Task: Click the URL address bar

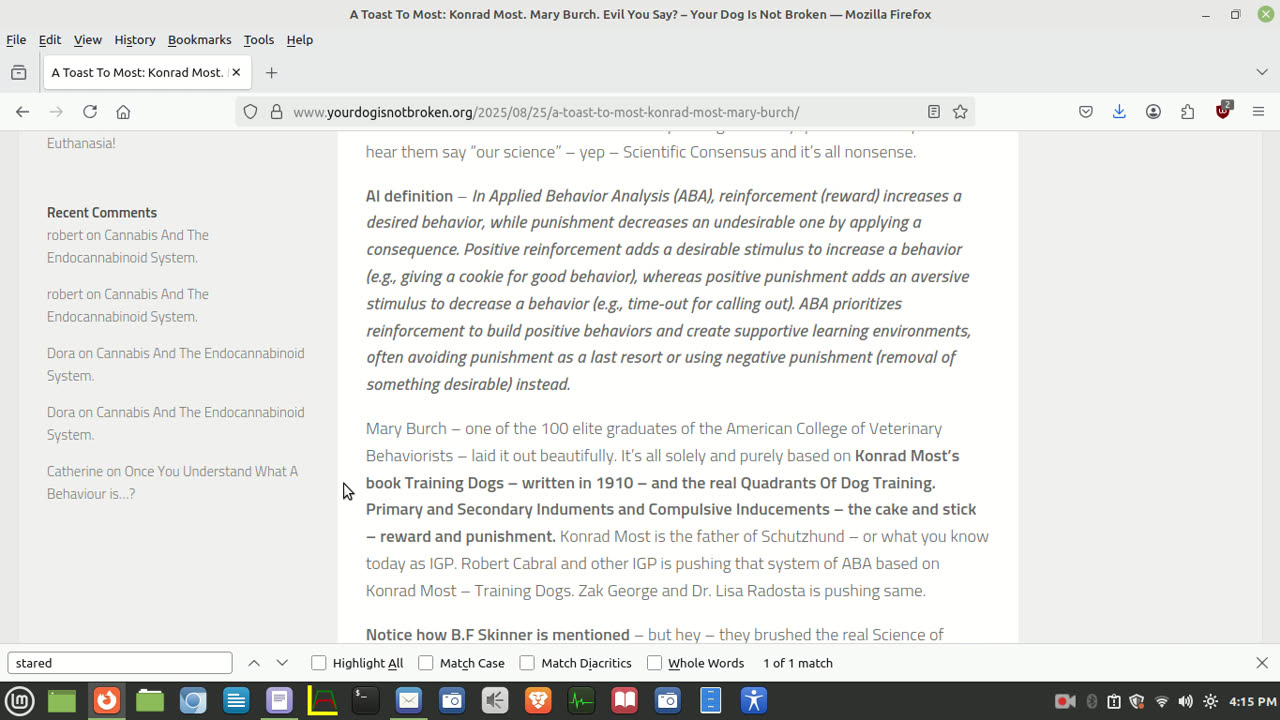Action: 604,112
